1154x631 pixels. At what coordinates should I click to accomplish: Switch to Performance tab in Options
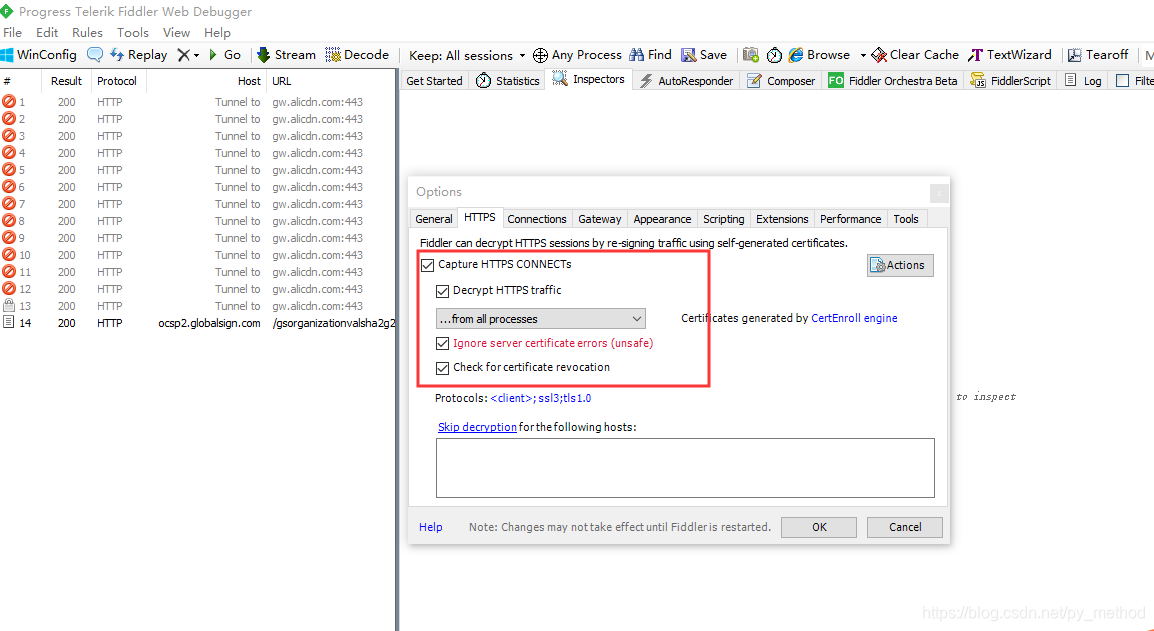pos(851,219)
